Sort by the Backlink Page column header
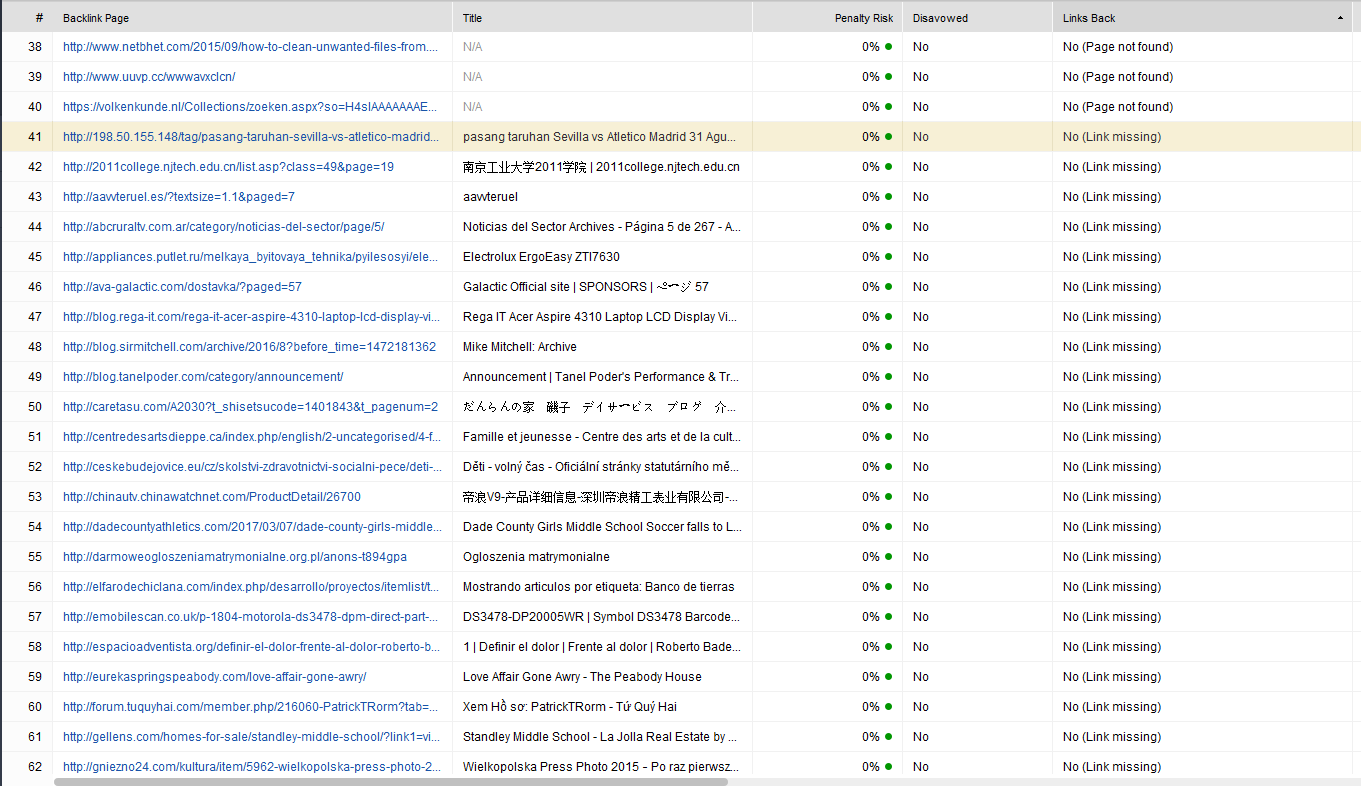The image size is (1361, 786). coord(254,18)
